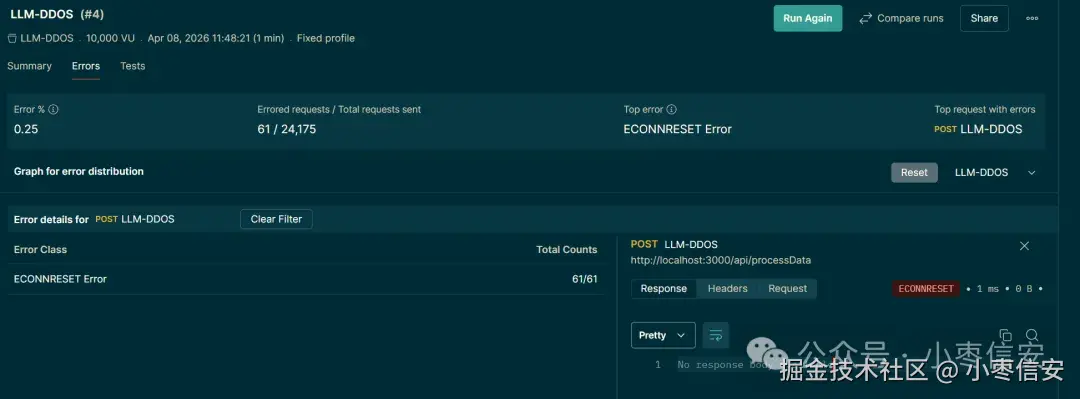Select the ECONNRESET Error row

305,279
